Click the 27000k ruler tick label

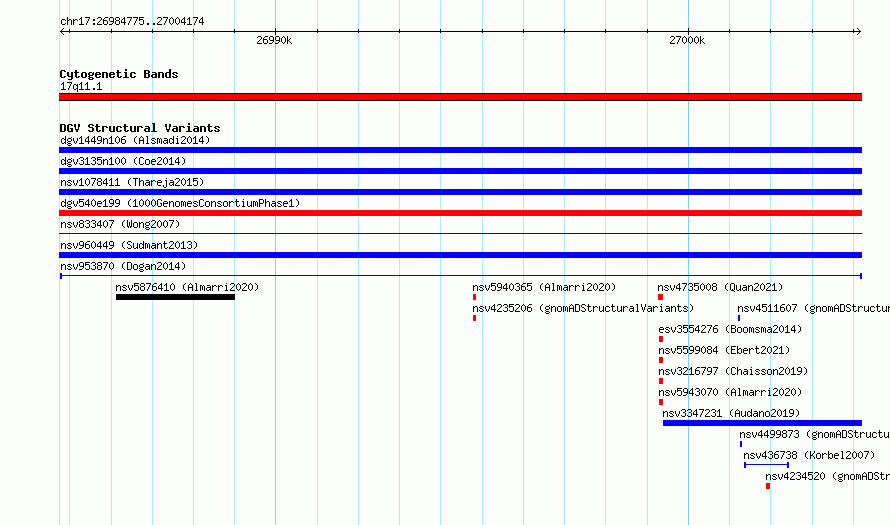pos(687,40)
